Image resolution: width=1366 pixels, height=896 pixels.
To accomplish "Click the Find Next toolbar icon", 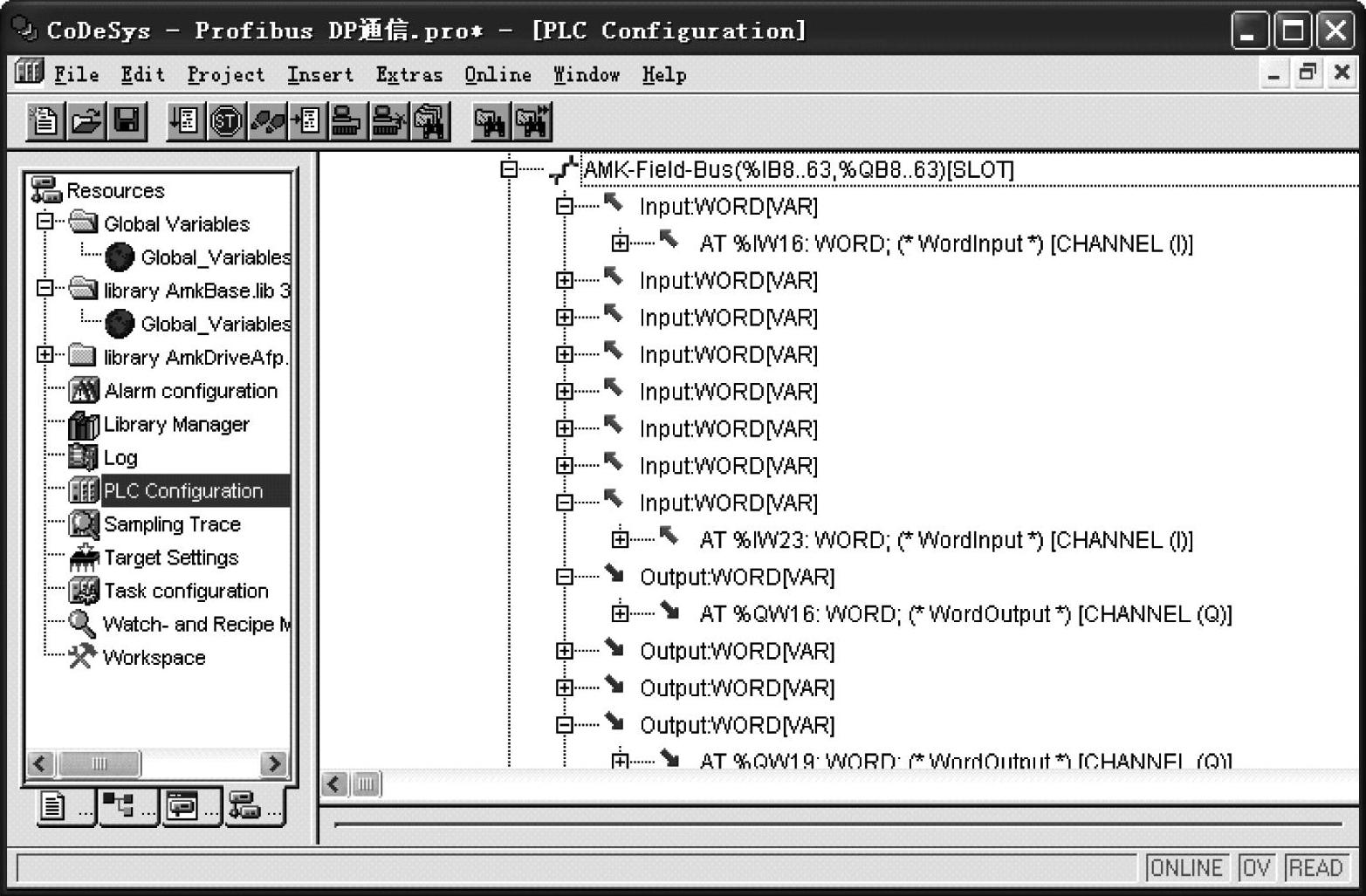I will click(532, 121).
